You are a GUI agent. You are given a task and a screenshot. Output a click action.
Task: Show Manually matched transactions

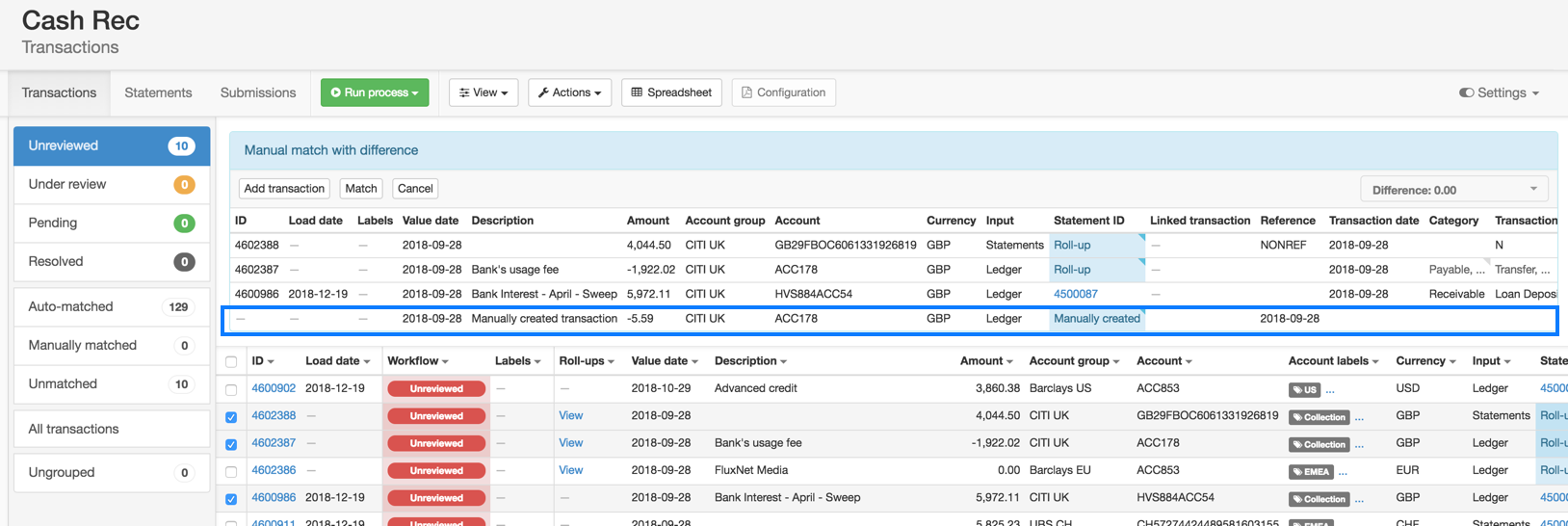(112, 345)
